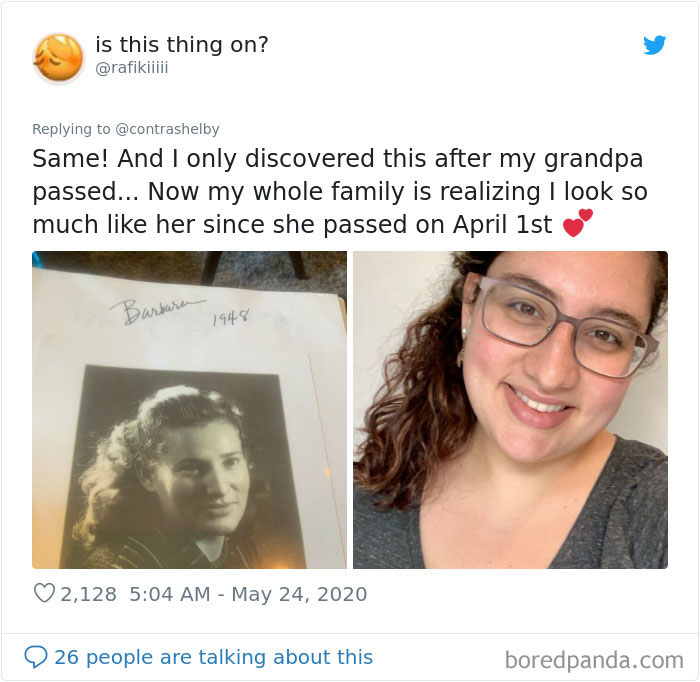This screenshot has width=700, height=682.
Task: Visit the @rafikiiiii handle
Action: [132, 68]
